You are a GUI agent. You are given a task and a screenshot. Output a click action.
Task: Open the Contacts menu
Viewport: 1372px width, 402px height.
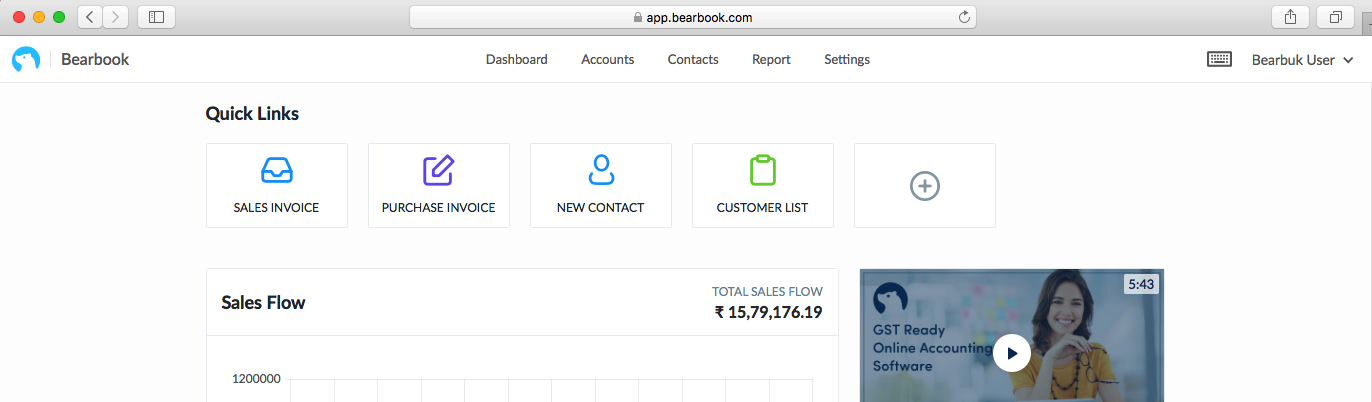tap(693, 60)
